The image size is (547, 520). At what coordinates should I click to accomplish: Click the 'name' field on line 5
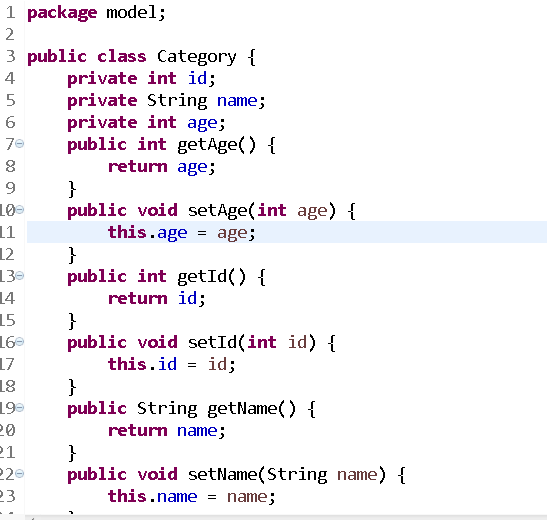(237, 100)
